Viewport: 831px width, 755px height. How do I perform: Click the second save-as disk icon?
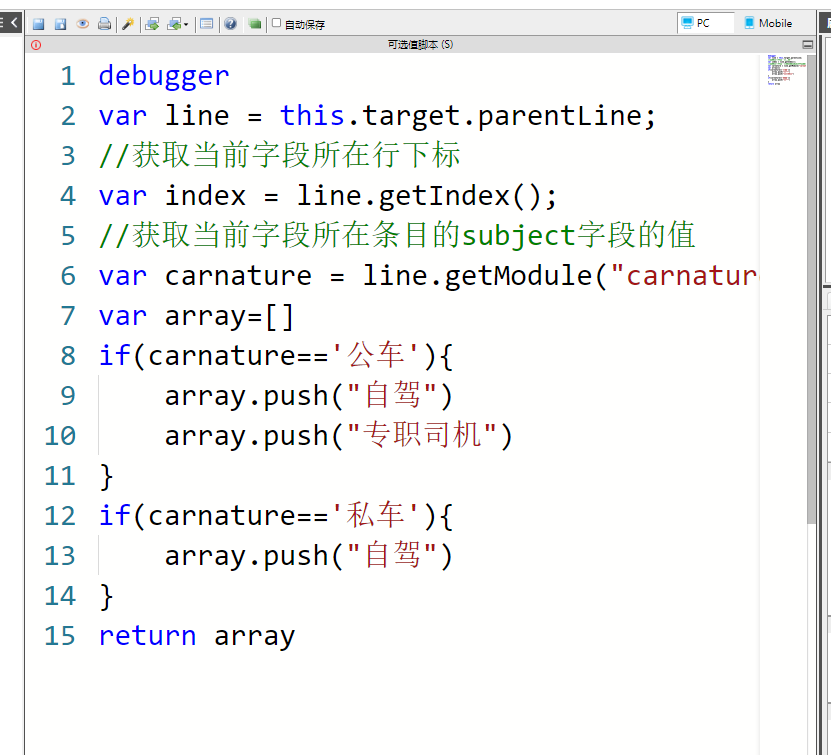pos(60,24)
